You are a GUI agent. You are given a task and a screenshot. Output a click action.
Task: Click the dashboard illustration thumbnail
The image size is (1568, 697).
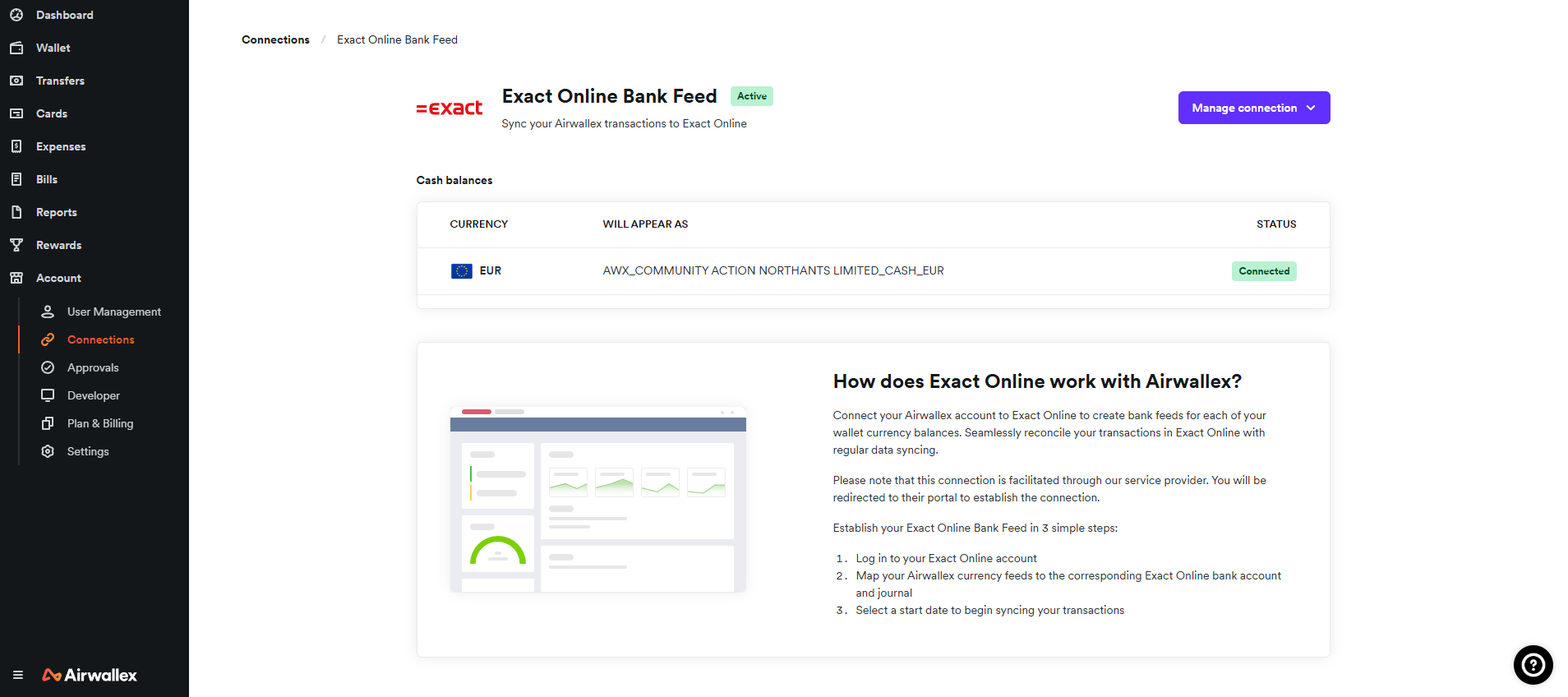[598, 499]
